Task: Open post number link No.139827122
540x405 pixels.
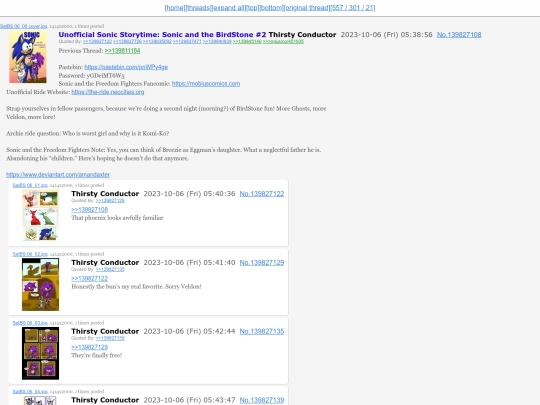Action: (262, 194)
